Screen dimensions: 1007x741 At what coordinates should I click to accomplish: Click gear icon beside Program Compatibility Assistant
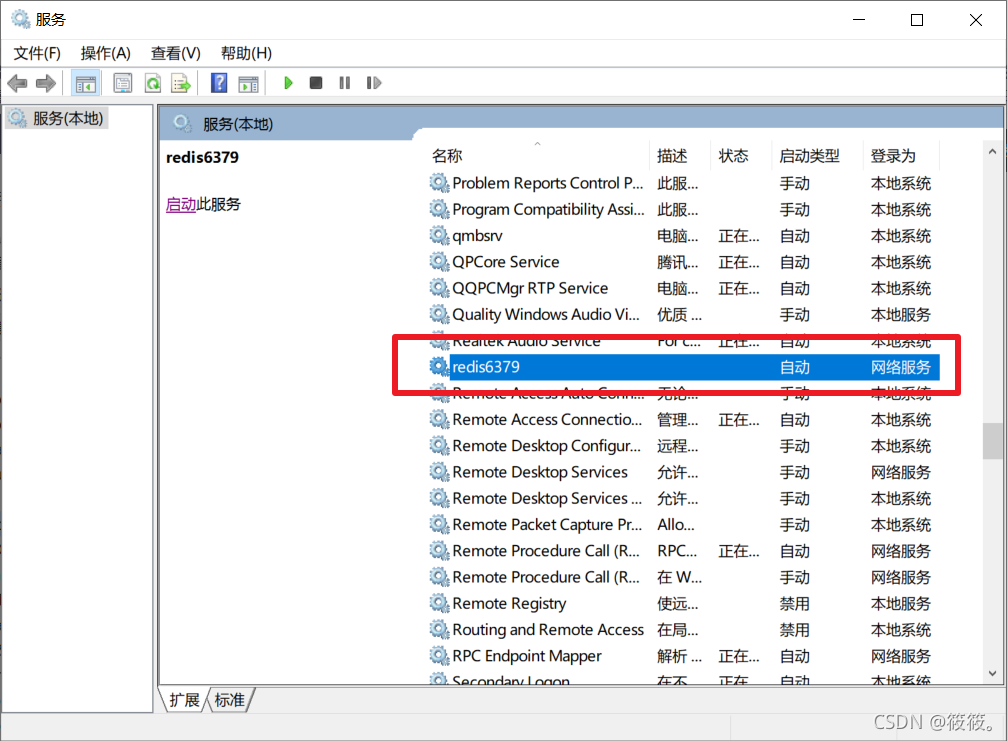pyautogui.click(x=439, y=209)
